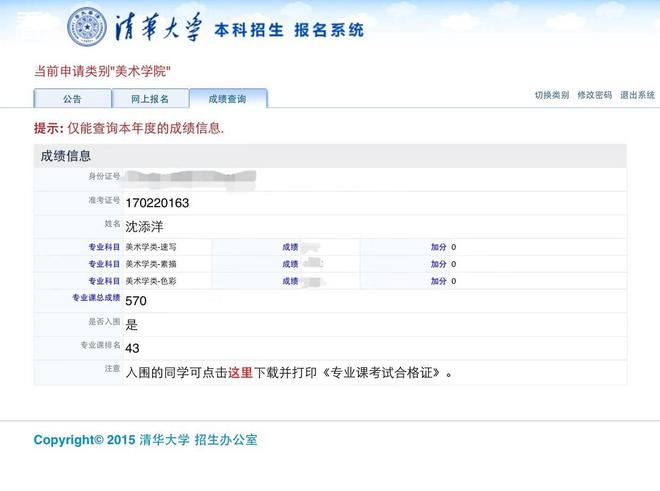The width and height of the screenshot is (660, 491).
Task: Click the total score value 570
Action: [x=136, y=300]
